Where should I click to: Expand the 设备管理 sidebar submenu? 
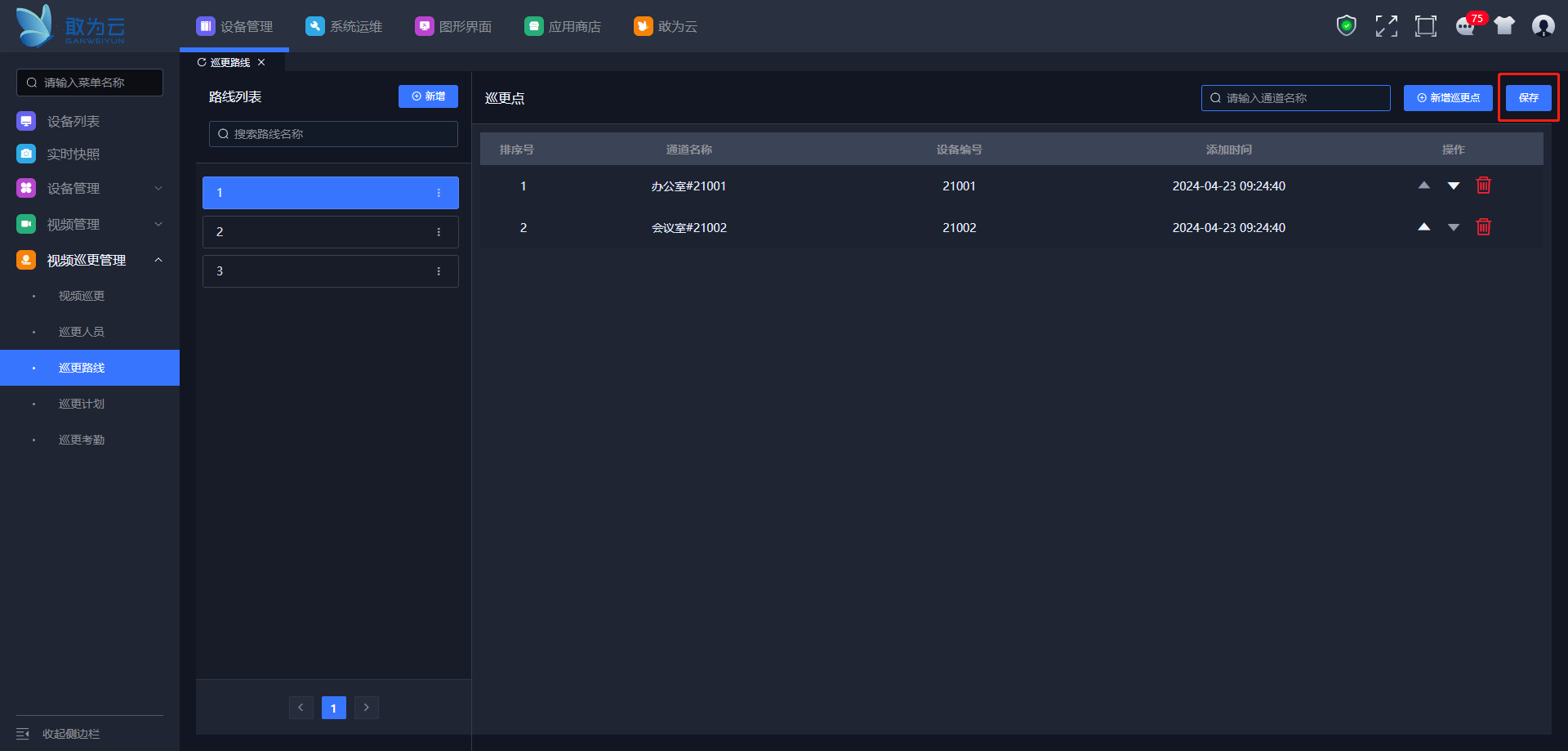(158, 188)
